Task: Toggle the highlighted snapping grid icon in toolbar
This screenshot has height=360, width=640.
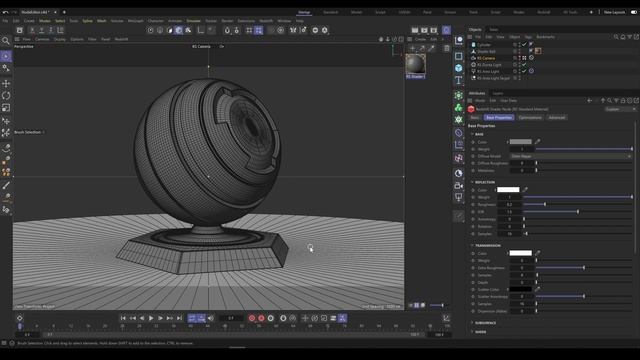Action: click(x=259, y=30)
